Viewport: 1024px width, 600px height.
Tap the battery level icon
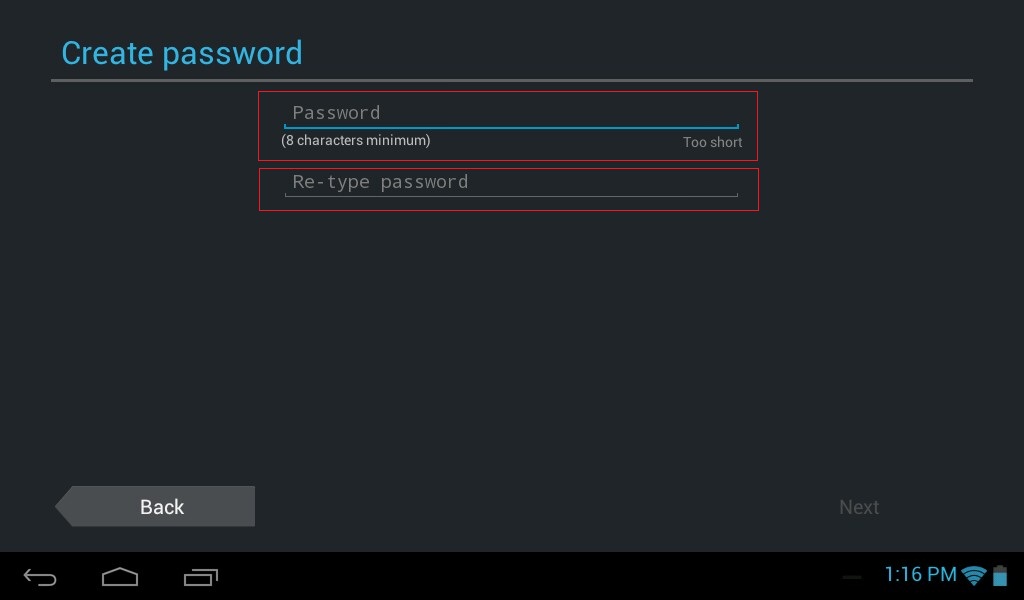[1000, 575]
